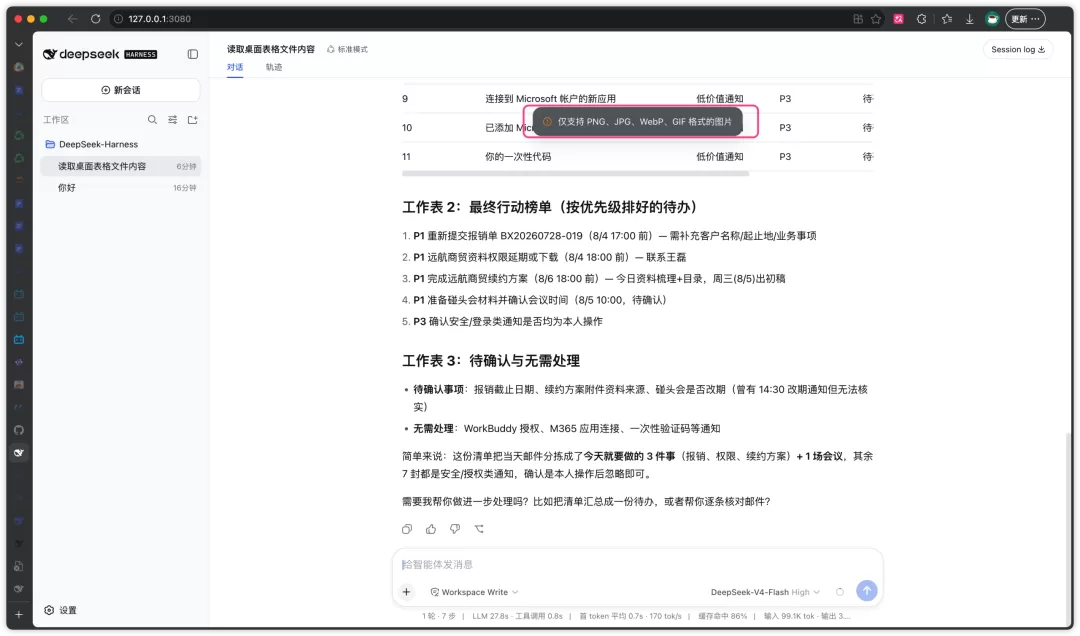The image size is (1080, 636).
Task: Select the 读取桌面表格文件内容 conversation
Action: pyautogui.click(x=121, y=167)
